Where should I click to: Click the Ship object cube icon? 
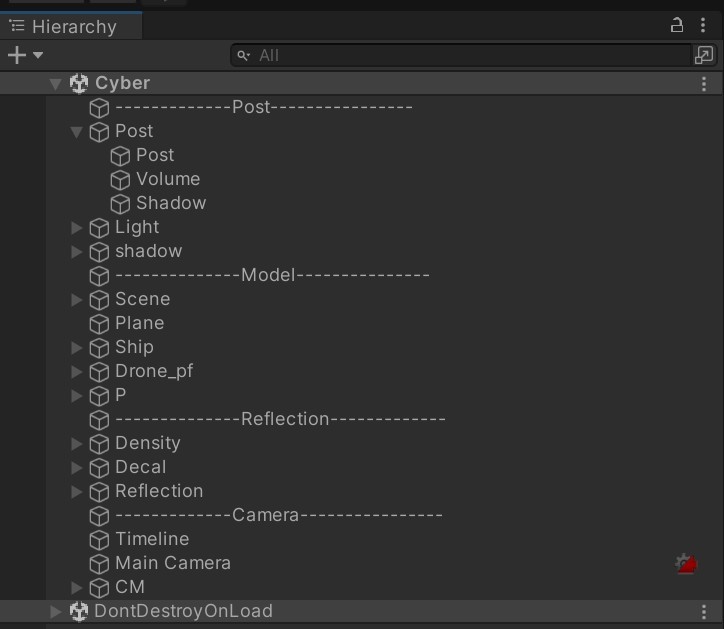(x=99, y=348)
